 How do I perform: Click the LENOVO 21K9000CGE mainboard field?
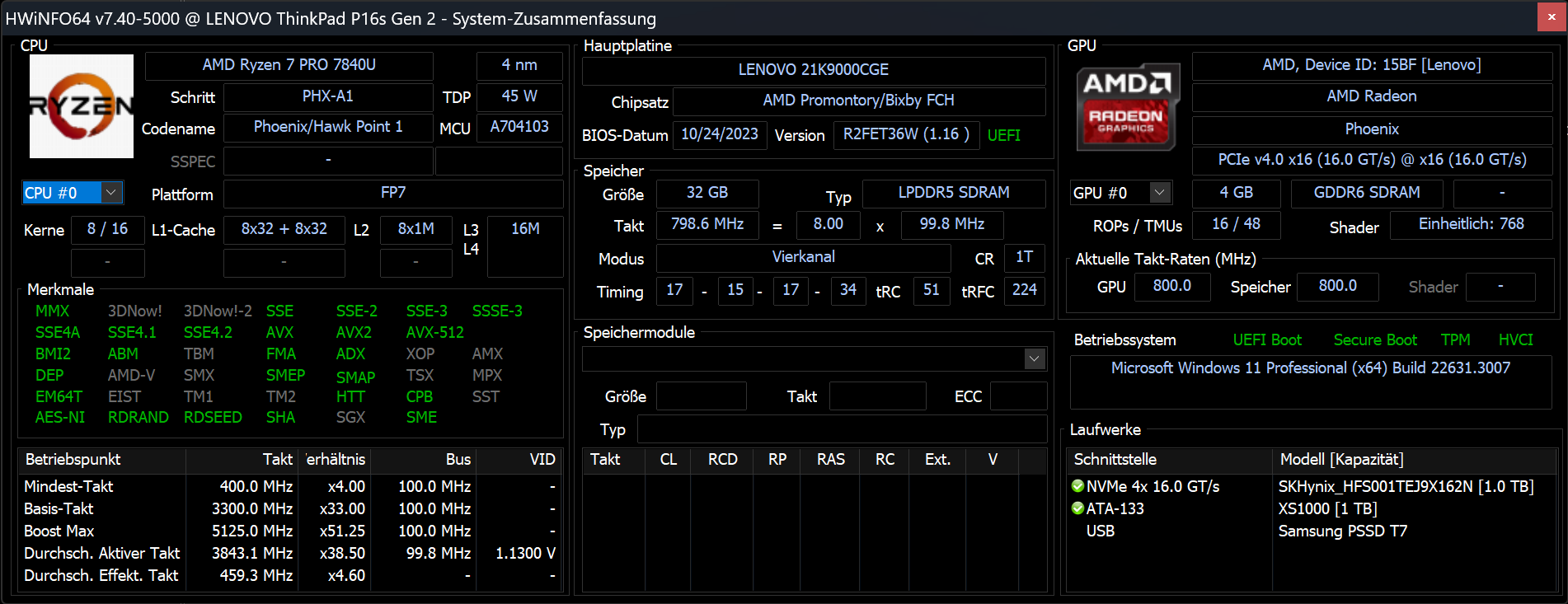point(814,70)
